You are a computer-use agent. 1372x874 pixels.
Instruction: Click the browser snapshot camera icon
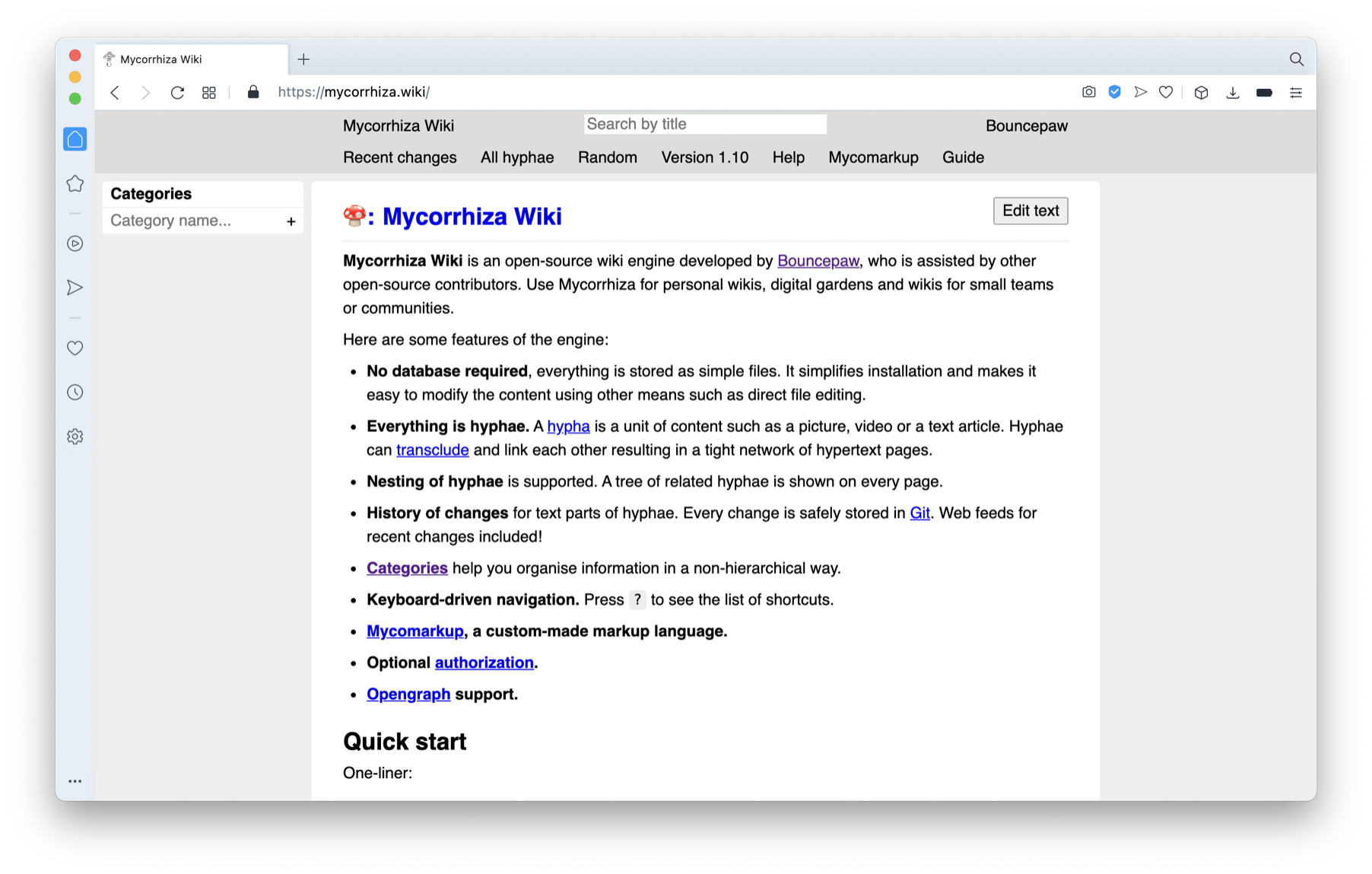1088,92
